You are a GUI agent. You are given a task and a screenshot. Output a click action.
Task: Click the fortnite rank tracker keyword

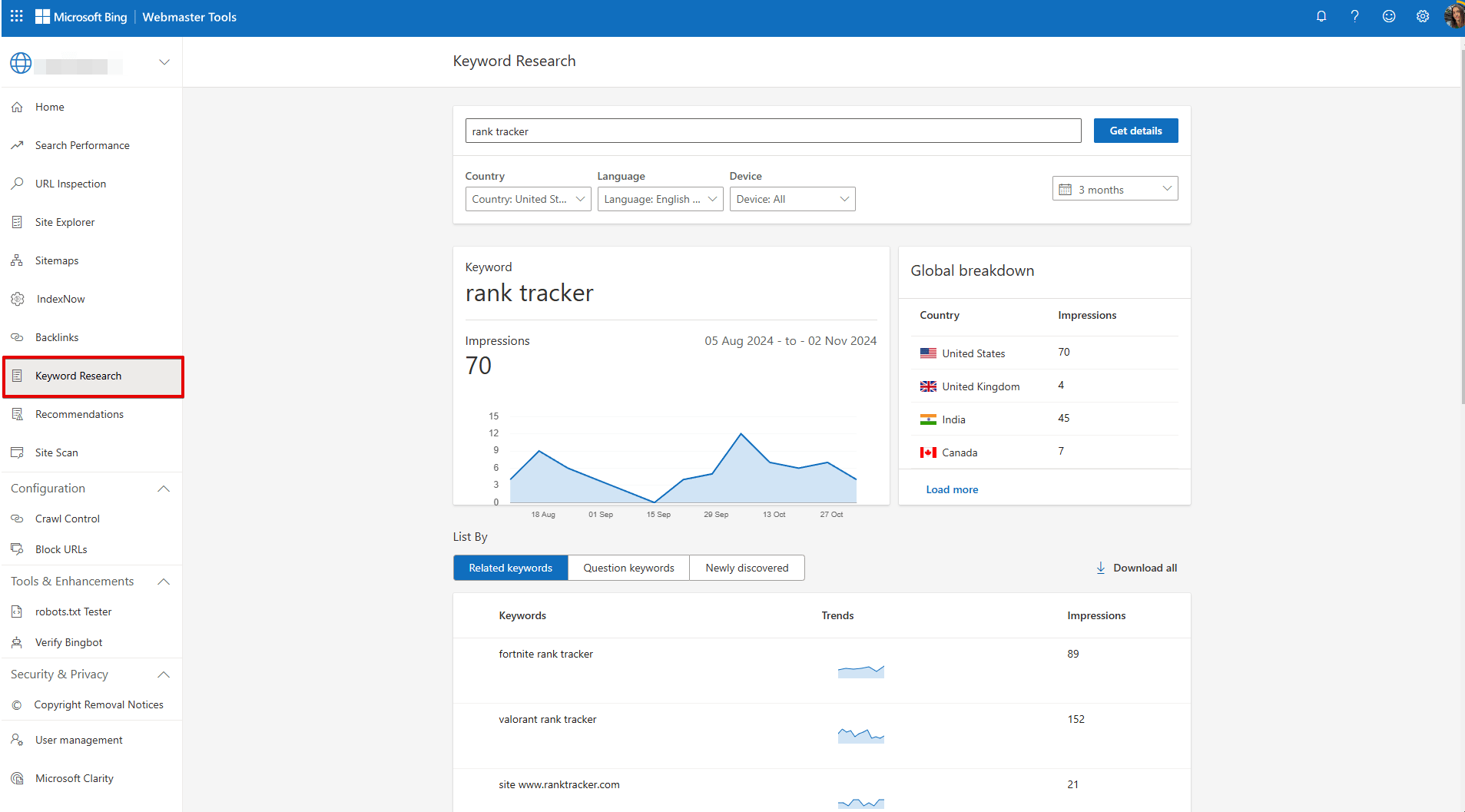pyautogui.click(x=545, y=654)
